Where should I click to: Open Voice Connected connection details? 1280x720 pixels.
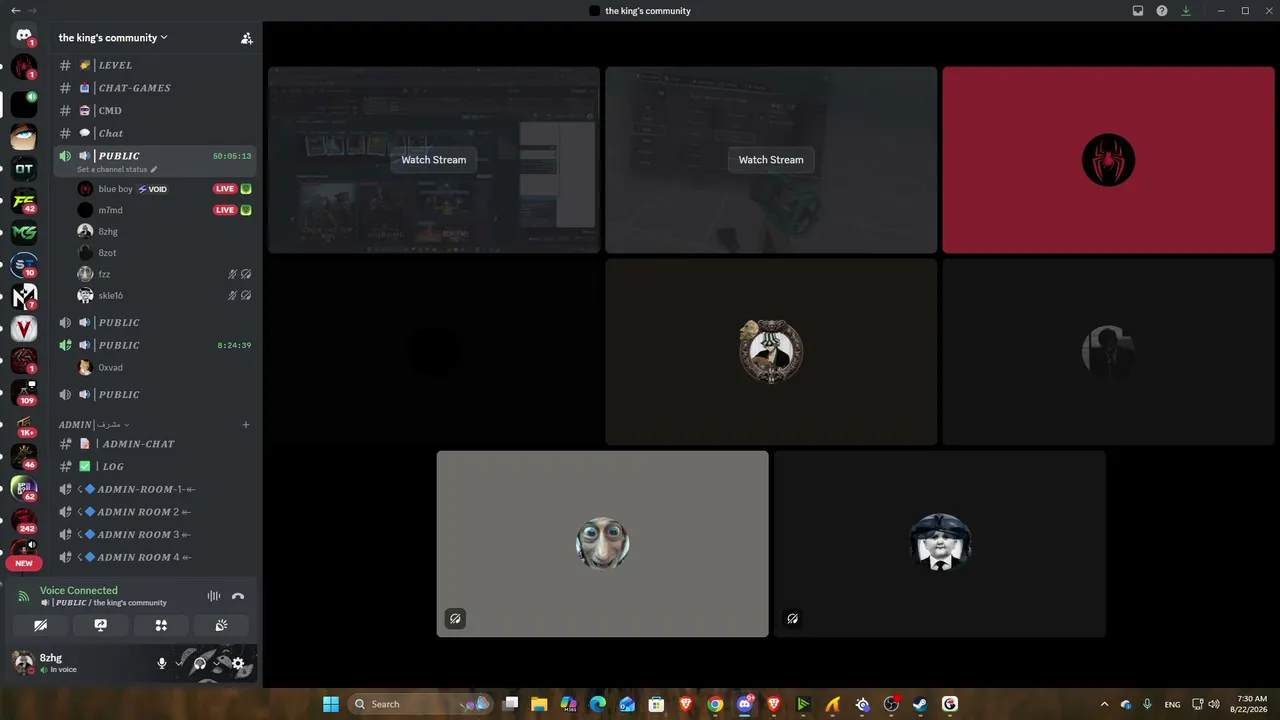coord(79,591)
